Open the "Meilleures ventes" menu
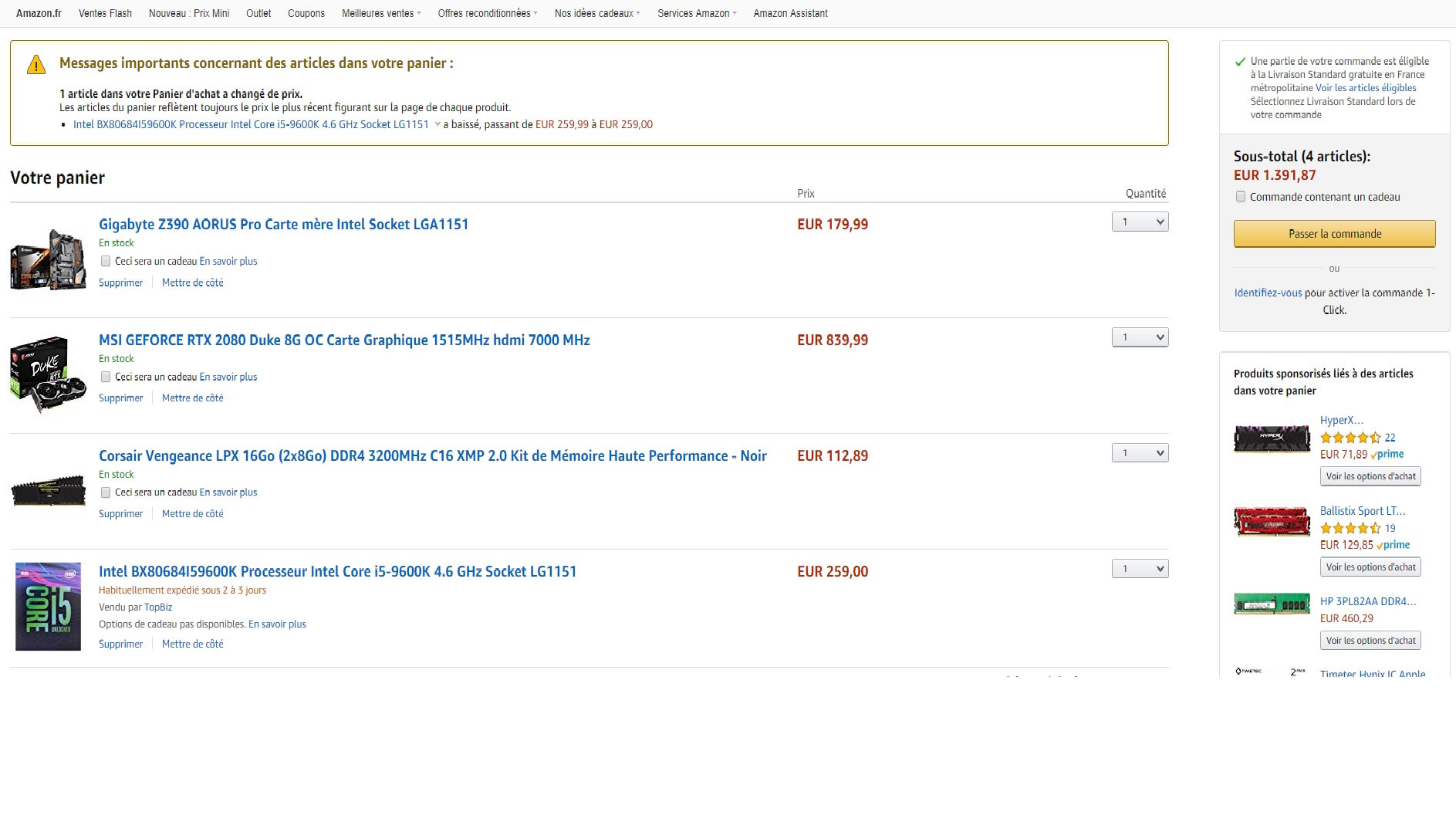 pyautogui.click(x=380, y=13)
